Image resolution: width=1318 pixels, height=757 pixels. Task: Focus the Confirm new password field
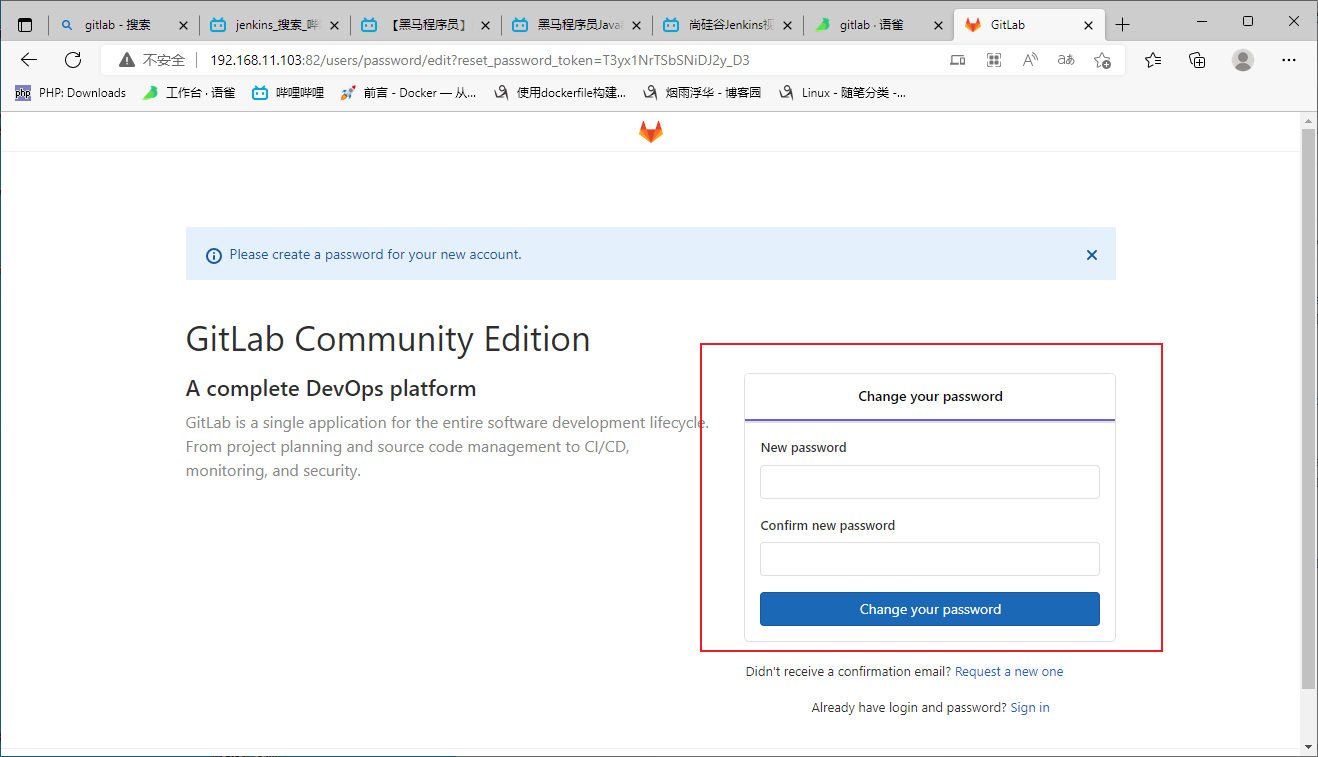click(x=930, y=559)
